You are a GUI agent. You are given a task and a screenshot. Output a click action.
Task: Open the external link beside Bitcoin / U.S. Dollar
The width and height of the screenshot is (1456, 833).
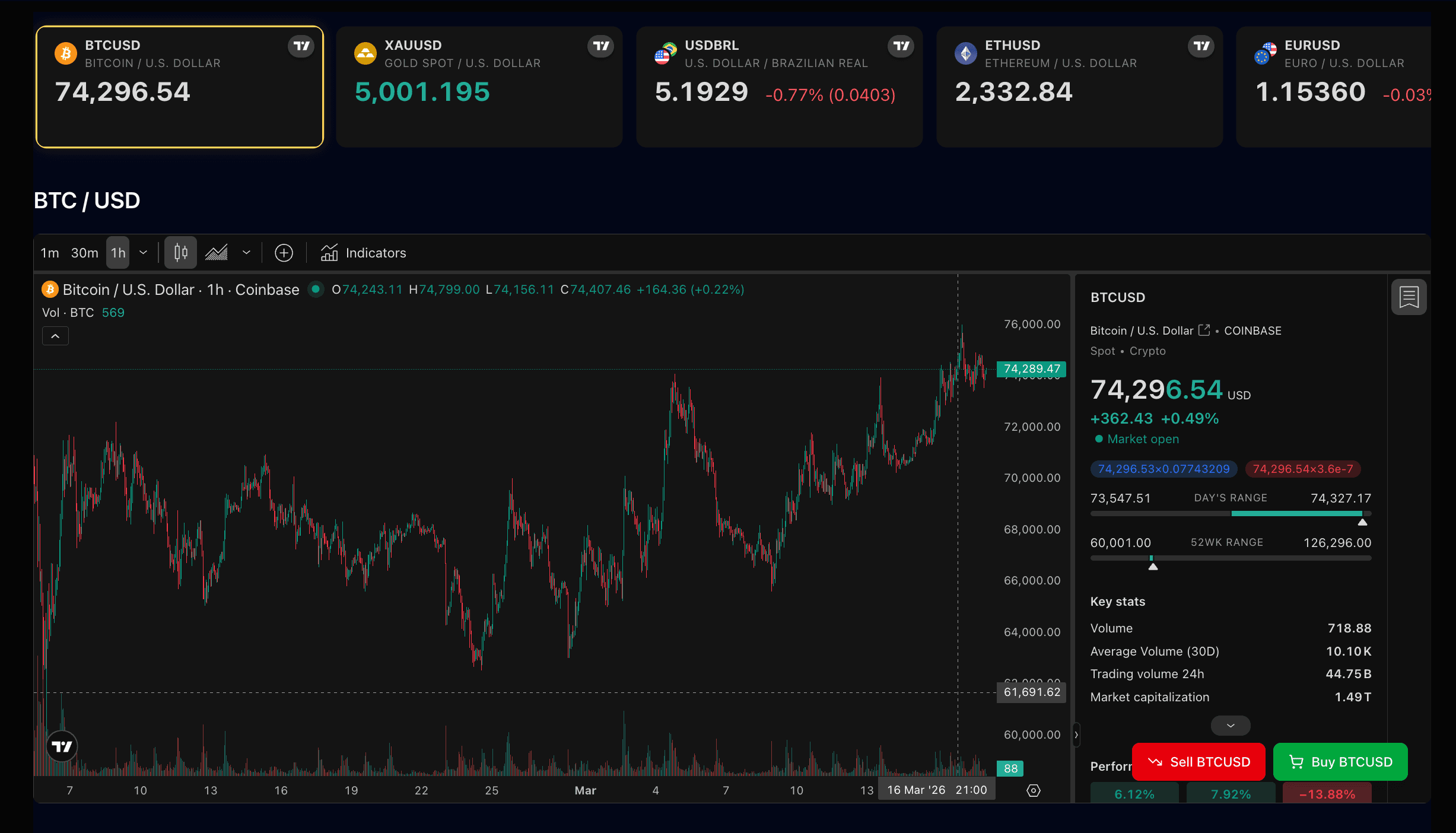pos(1204,330)
